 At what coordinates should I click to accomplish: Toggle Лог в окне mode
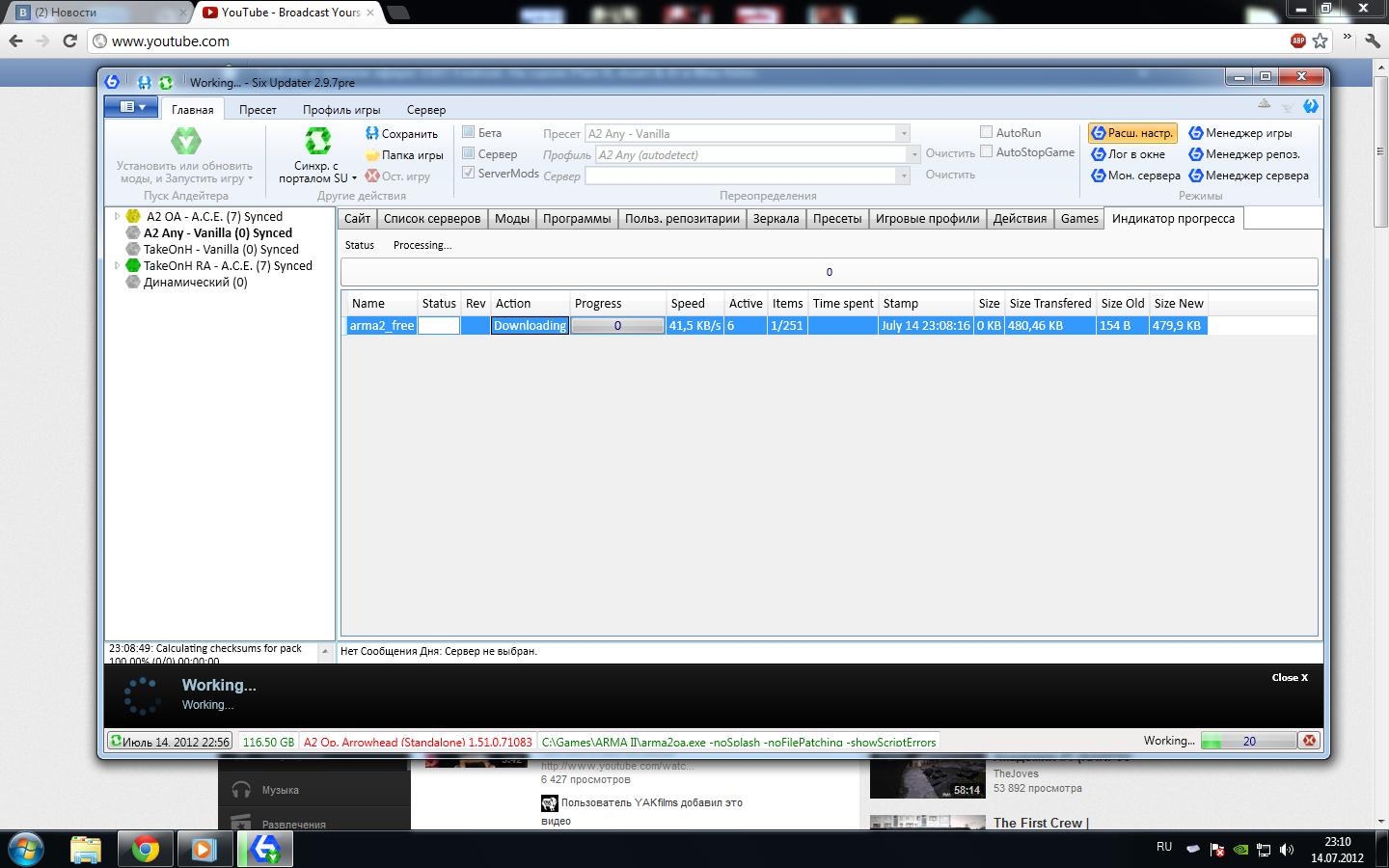(x=1129, y=154)
